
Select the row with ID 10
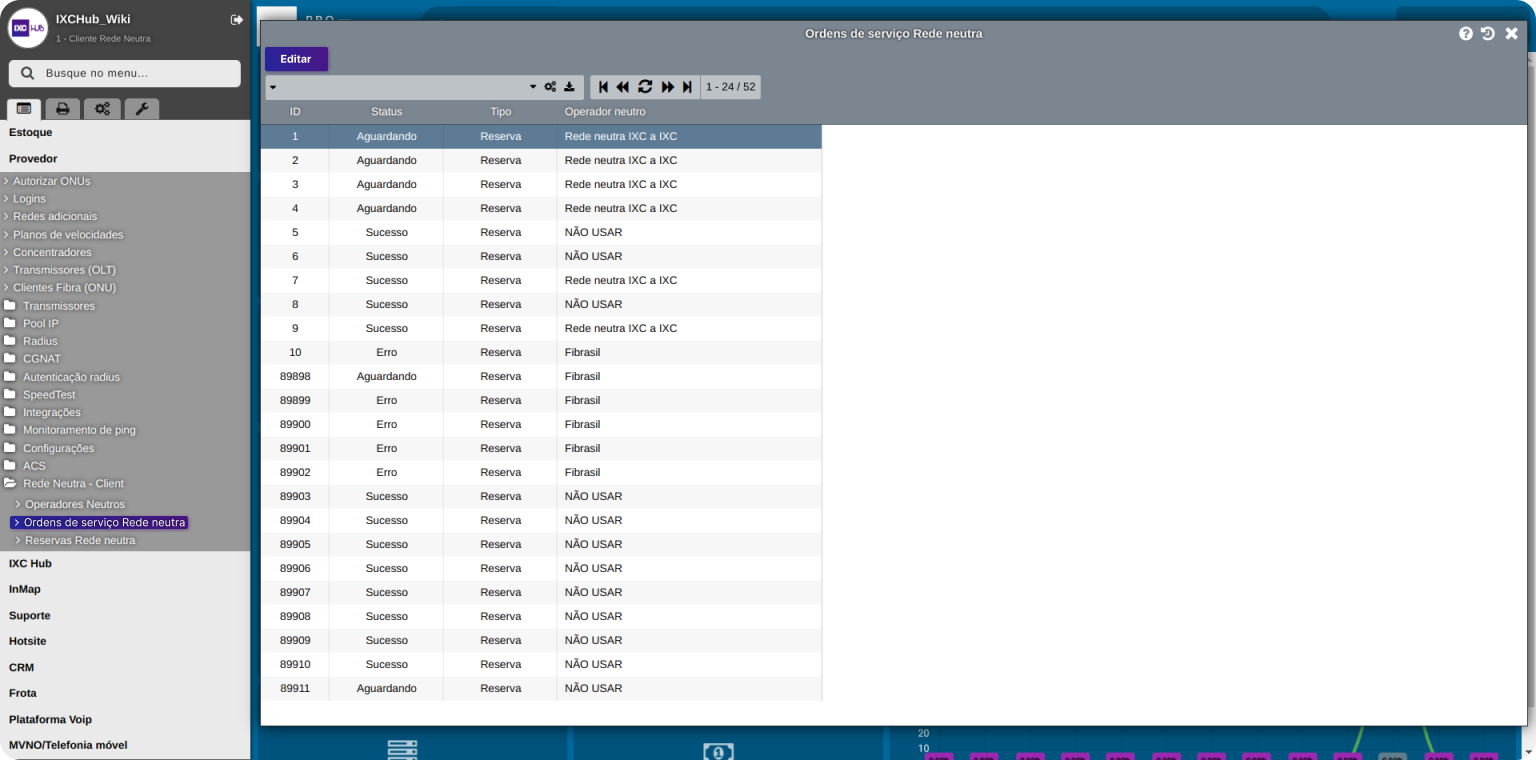541,352
